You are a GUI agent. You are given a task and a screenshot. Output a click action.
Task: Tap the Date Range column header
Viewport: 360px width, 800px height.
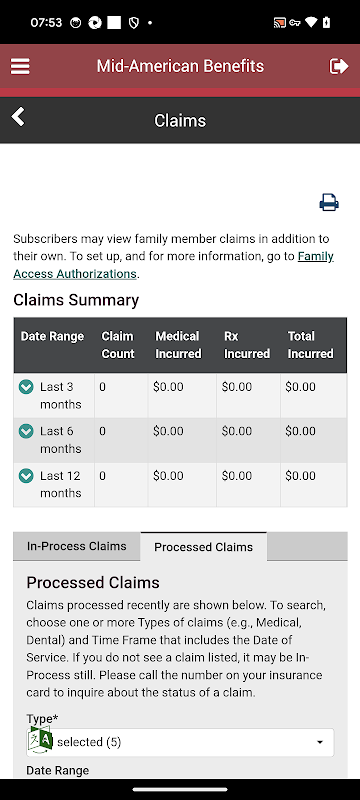click(52, 336)
